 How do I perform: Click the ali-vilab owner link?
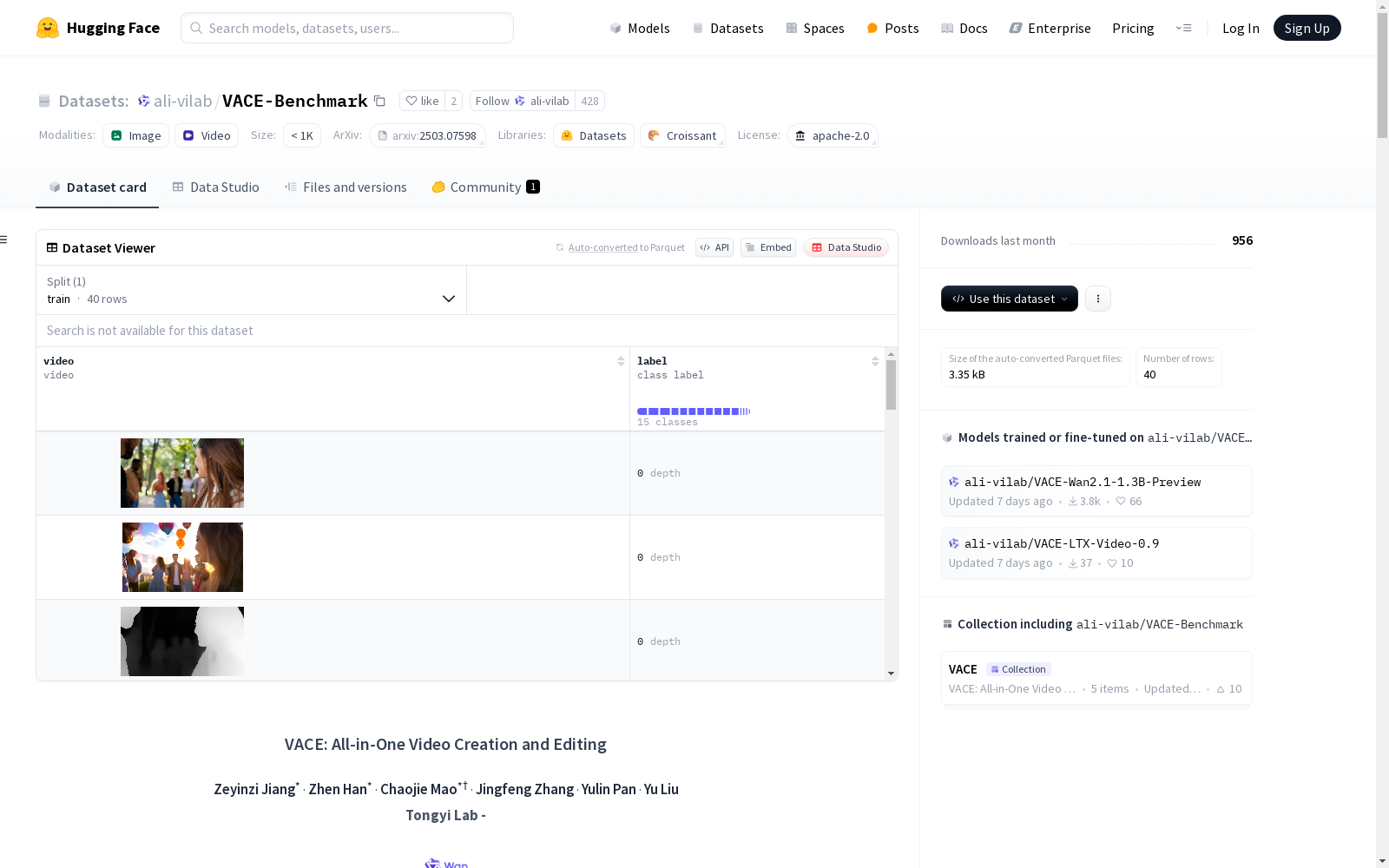[182, 101]
